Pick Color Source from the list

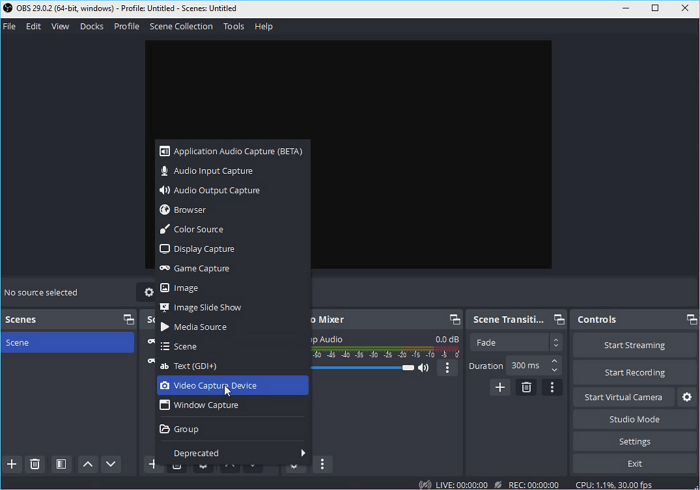[233, 229]
